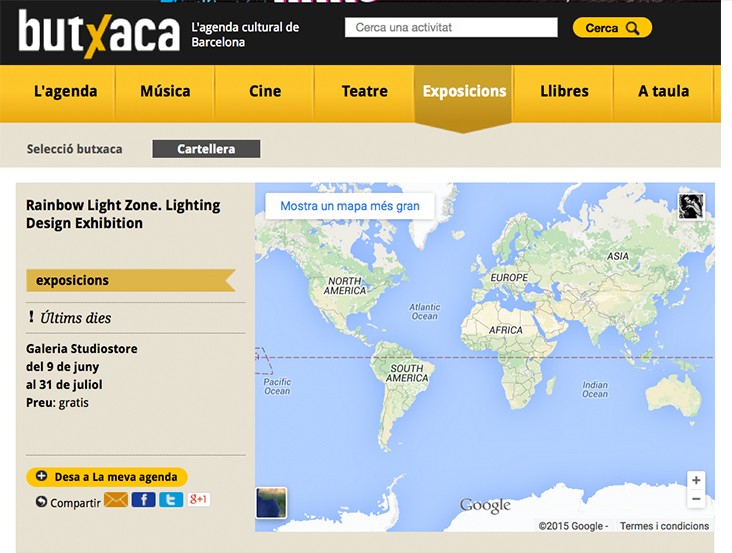Image resolution: width=732 pixels, height=553 pixels.
Task: Click the Google logo on the map
Action: tap(485, 505)
